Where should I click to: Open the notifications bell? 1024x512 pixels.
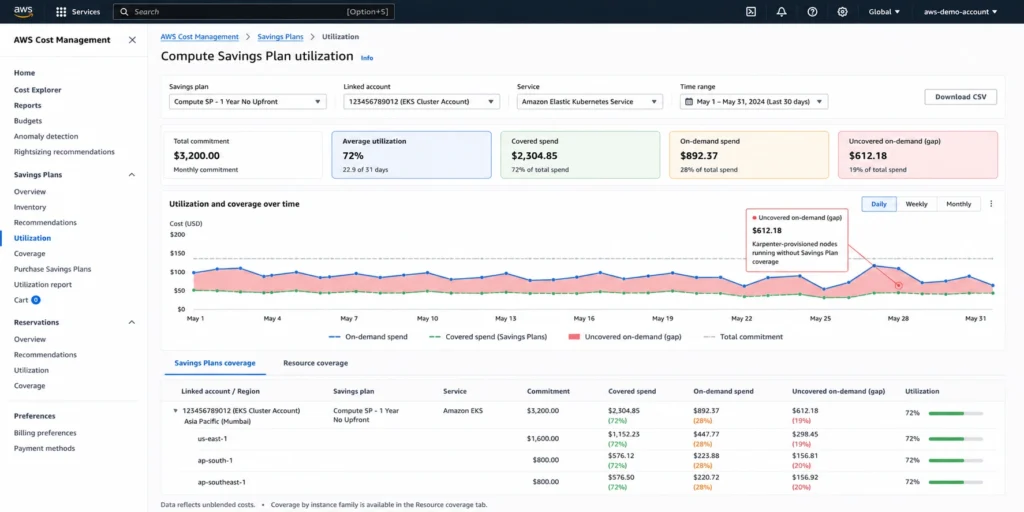[781, 12]
